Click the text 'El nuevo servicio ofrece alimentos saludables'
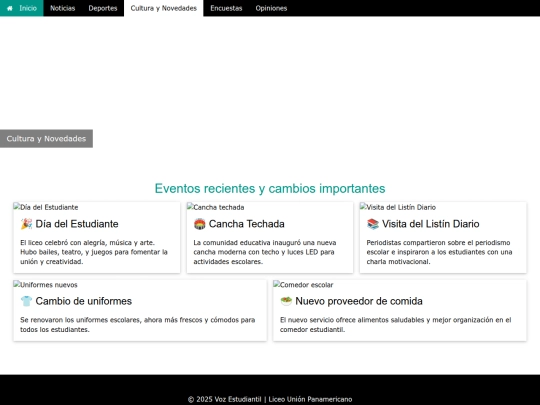540x405 pixels. tap(352, 320)
